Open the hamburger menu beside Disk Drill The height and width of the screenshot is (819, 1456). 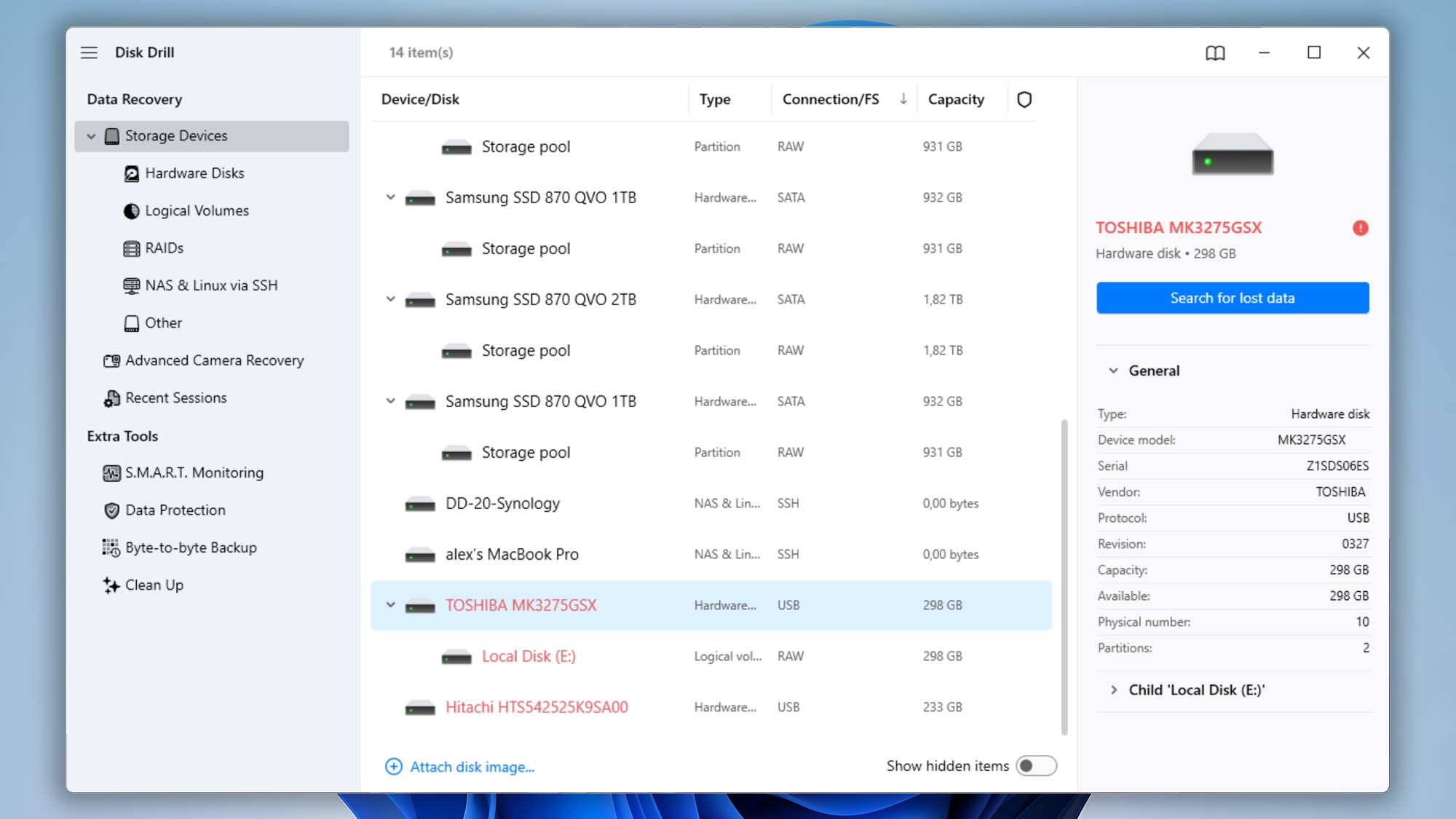(89, 52)
